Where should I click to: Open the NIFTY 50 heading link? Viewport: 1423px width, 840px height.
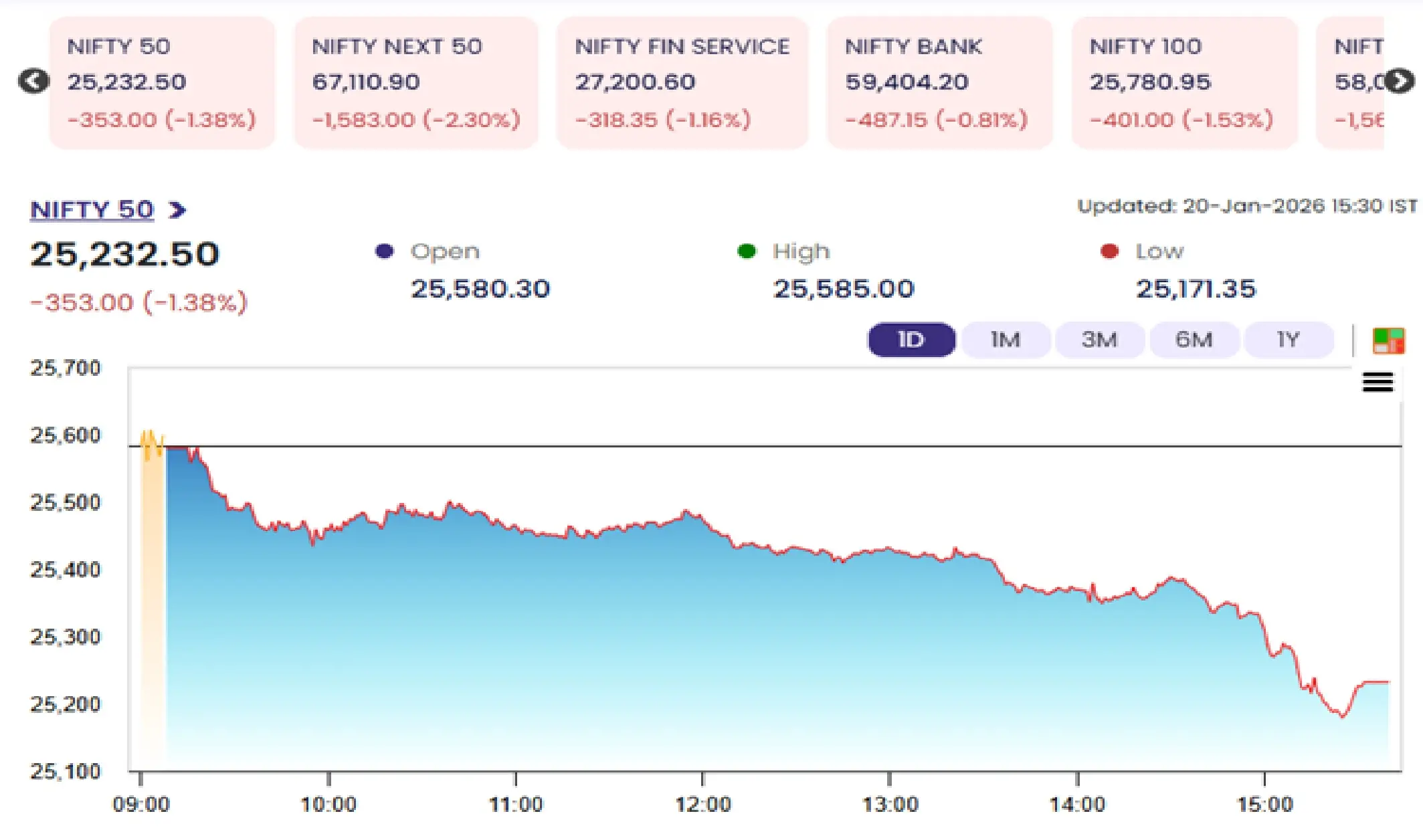coord(92,210)
